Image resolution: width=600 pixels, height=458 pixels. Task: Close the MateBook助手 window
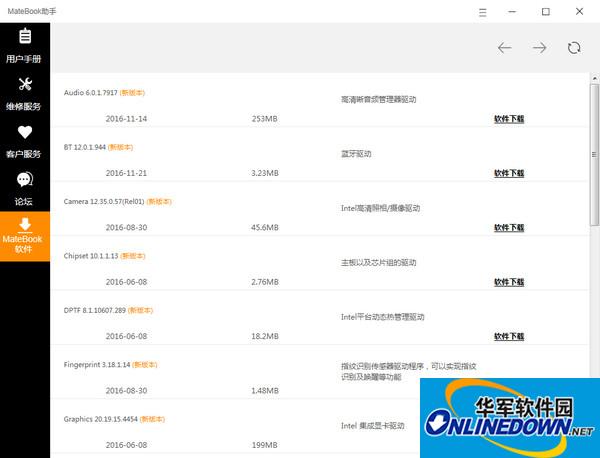pos(579,11)
